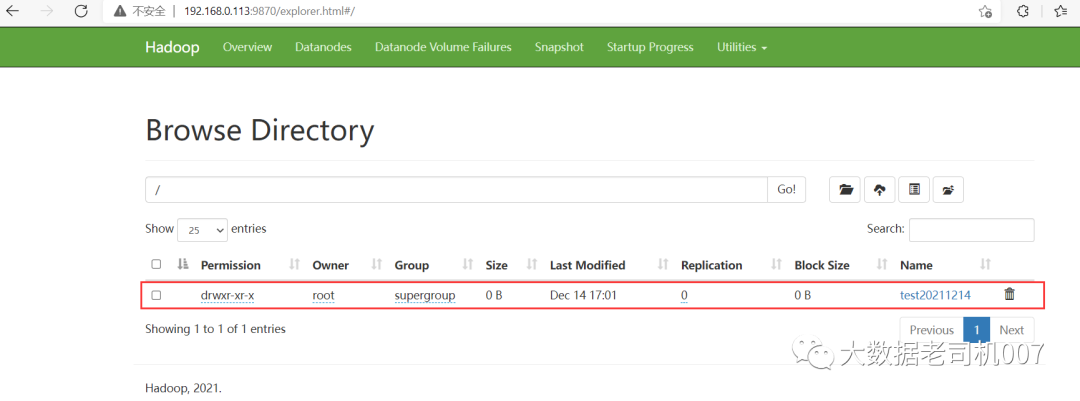
Task: Delete test20211214 with the trash icon
Action: pyautogui.click(x=1009, y=295)
